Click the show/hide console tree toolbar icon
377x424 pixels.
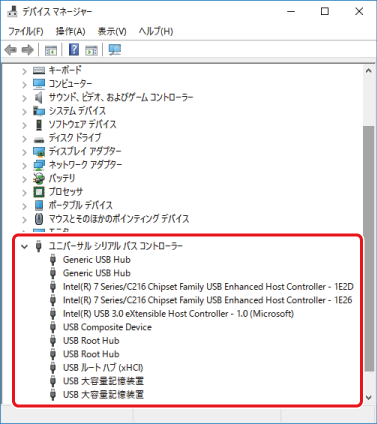(x=51, y=50)
